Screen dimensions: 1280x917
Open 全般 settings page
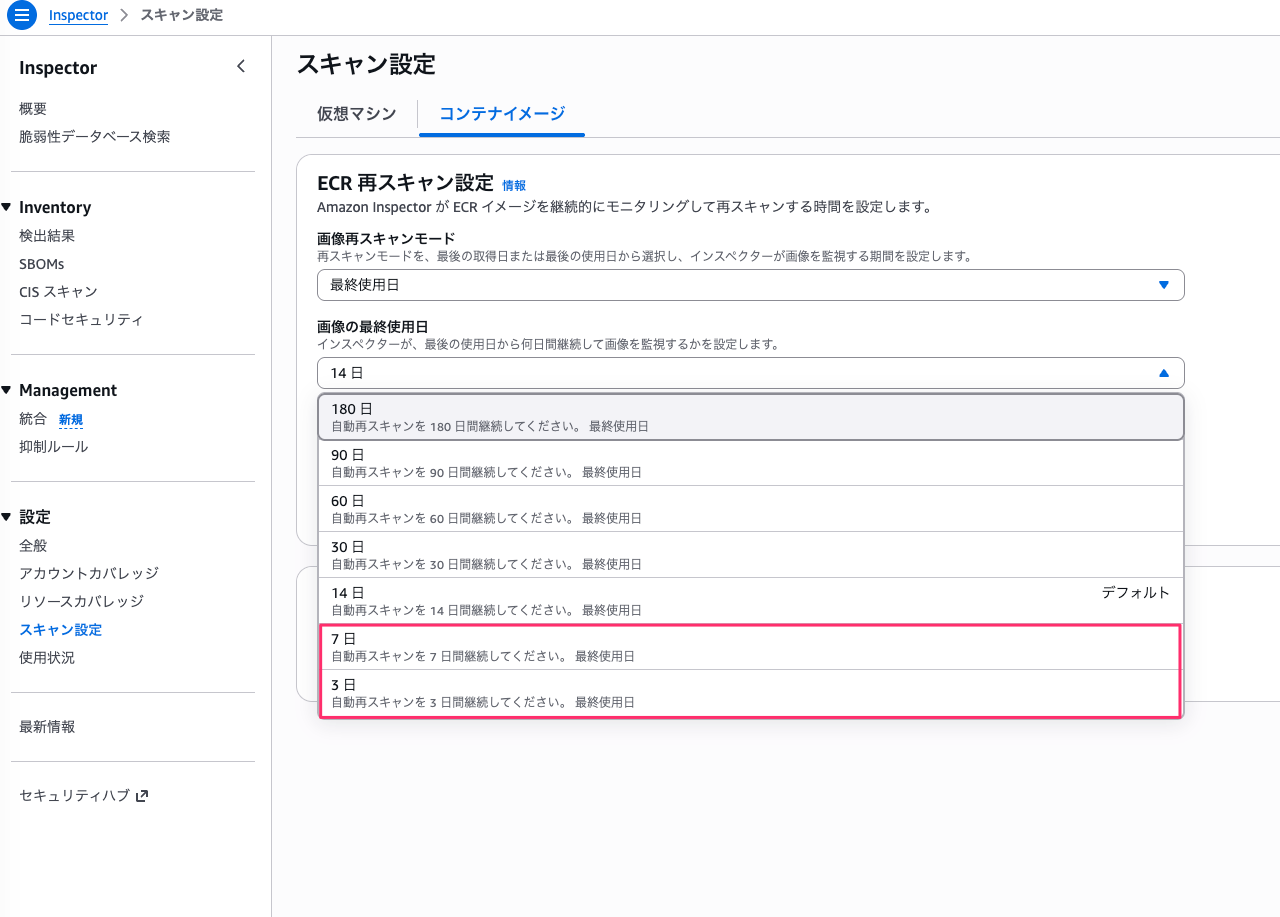(33, 546)
